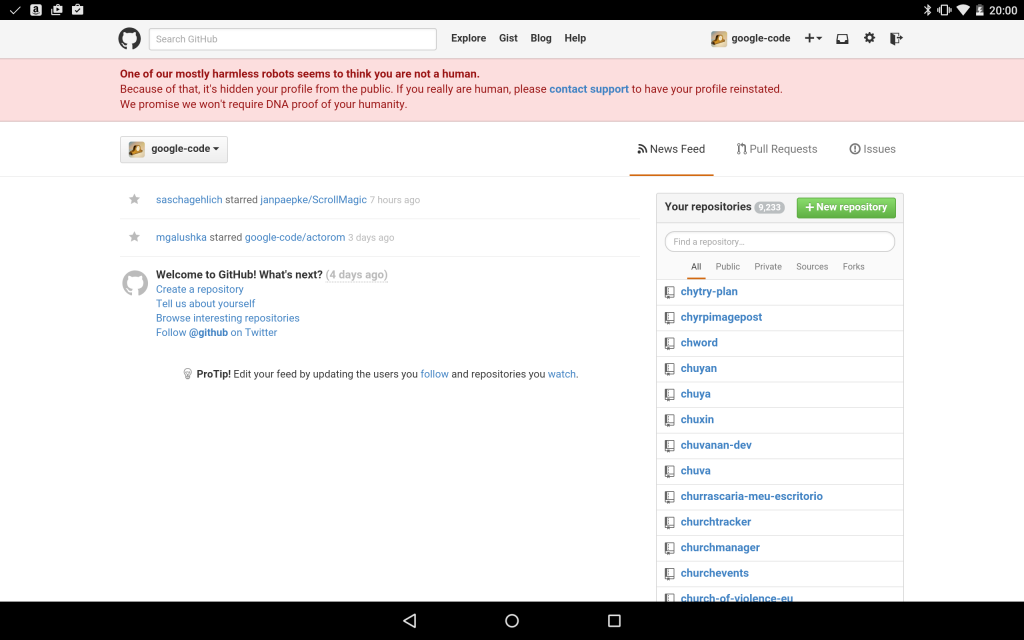Image resolution: width=1024 pixels, height=640 pixels.
Task: Select the Forks repositories filter
Action: [854, 266]
